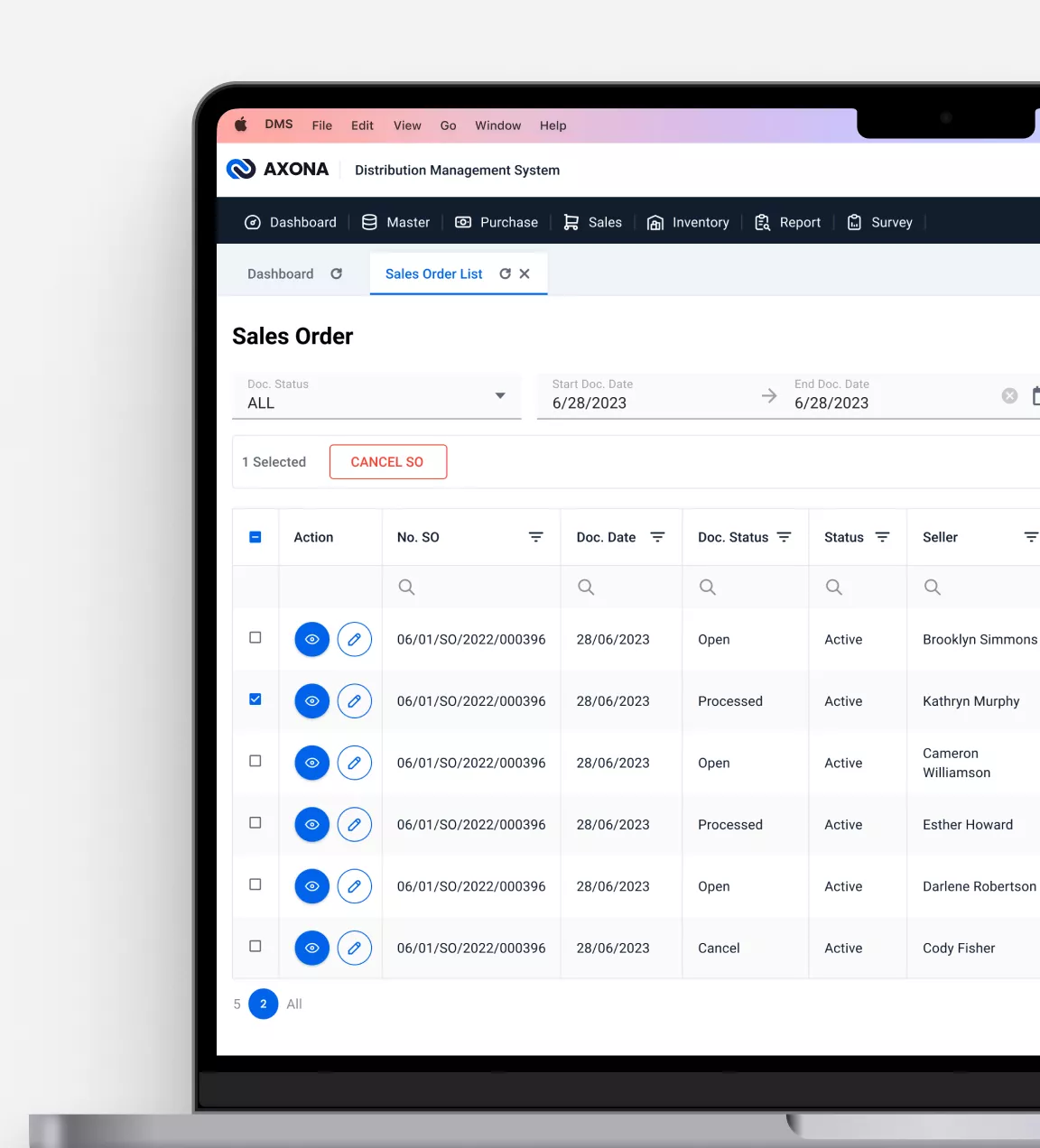
Task: Refresh the Sales Order List tab
Action: (506, 273)
